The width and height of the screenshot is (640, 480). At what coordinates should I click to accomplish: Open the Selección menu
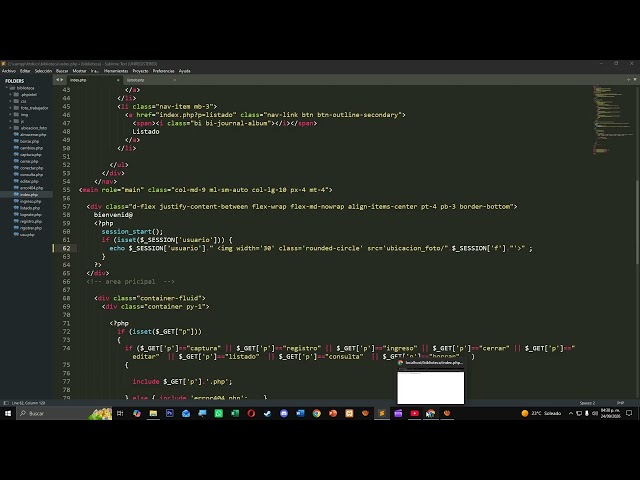point(43,71)
